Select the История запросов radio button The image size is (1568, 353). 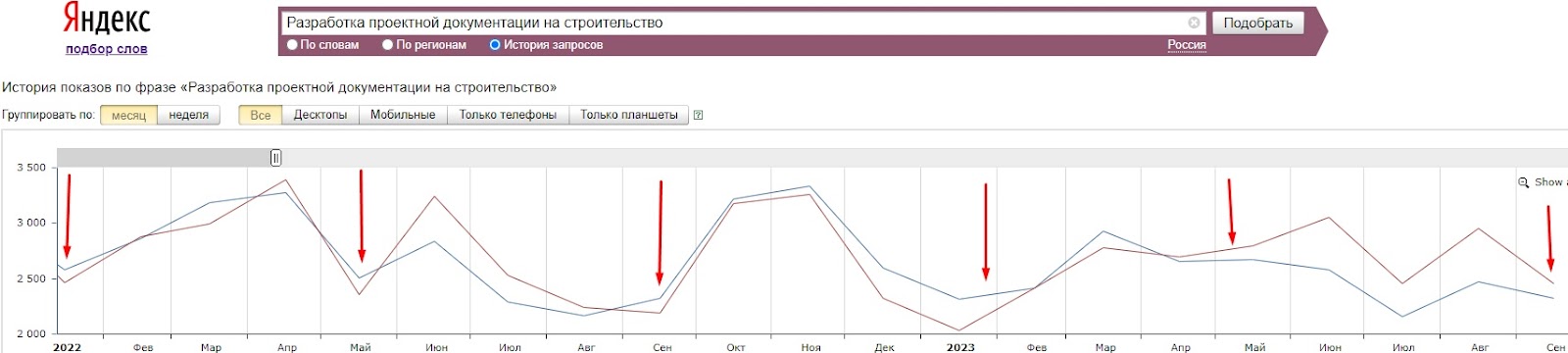(495, 45)
